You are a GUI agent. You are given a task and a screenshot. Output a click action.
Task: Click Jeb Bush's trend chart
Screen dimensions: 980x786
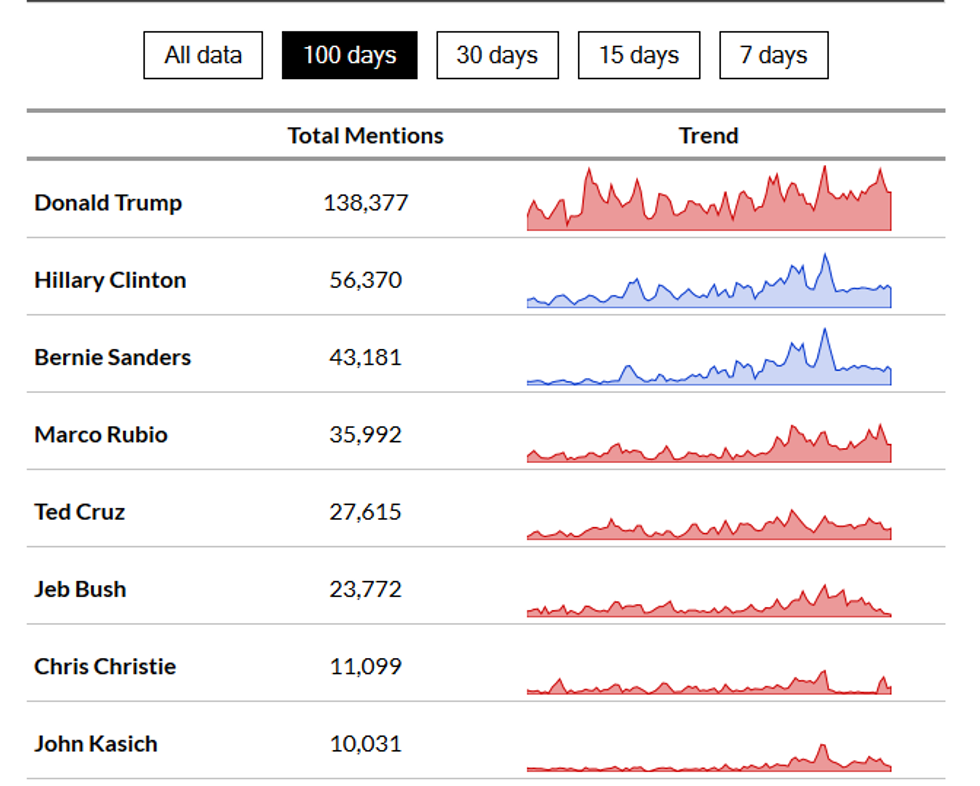click(708, 604)
